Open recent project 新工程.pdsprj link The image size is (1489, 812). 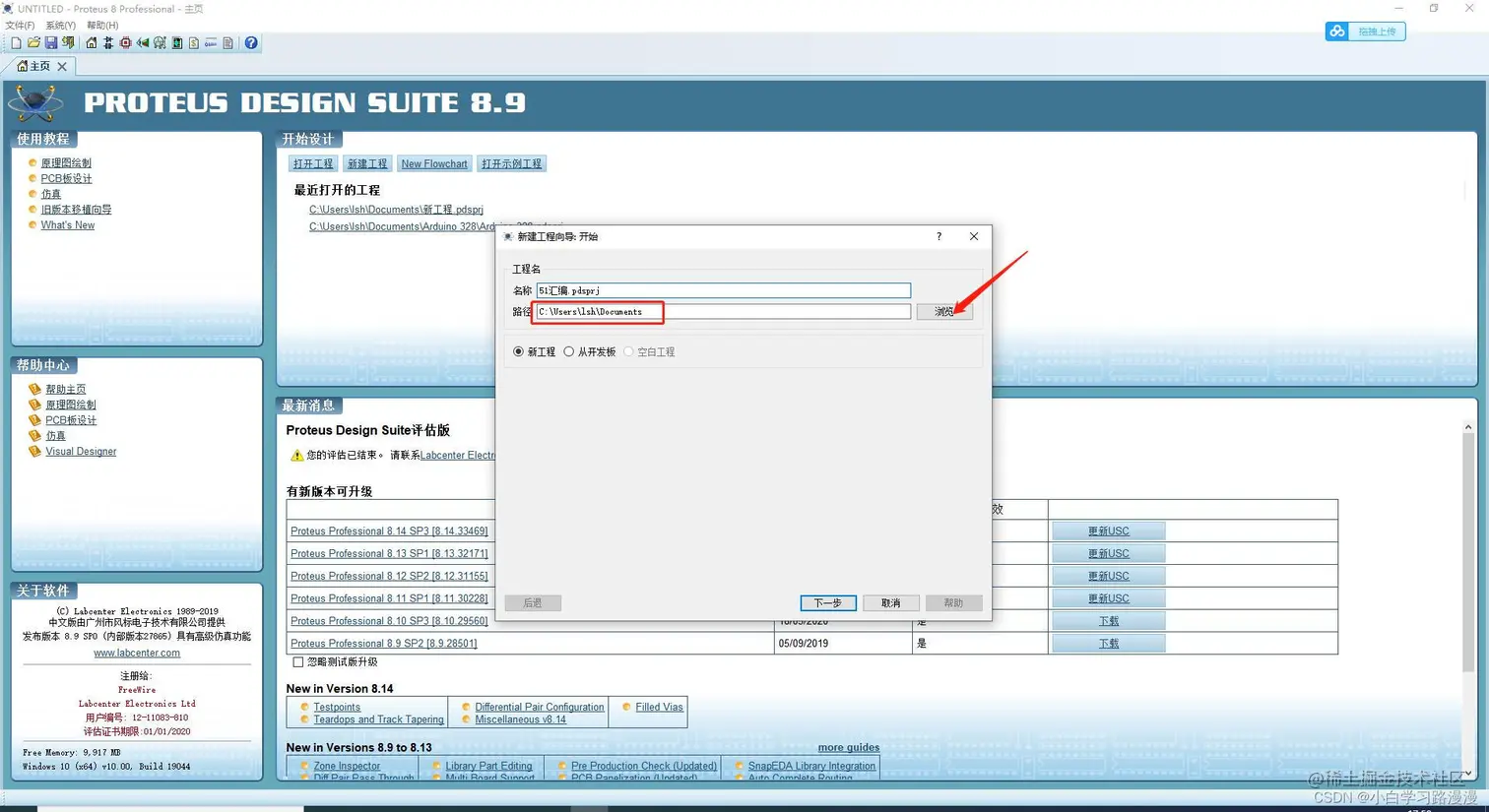(x=396, y=210)
